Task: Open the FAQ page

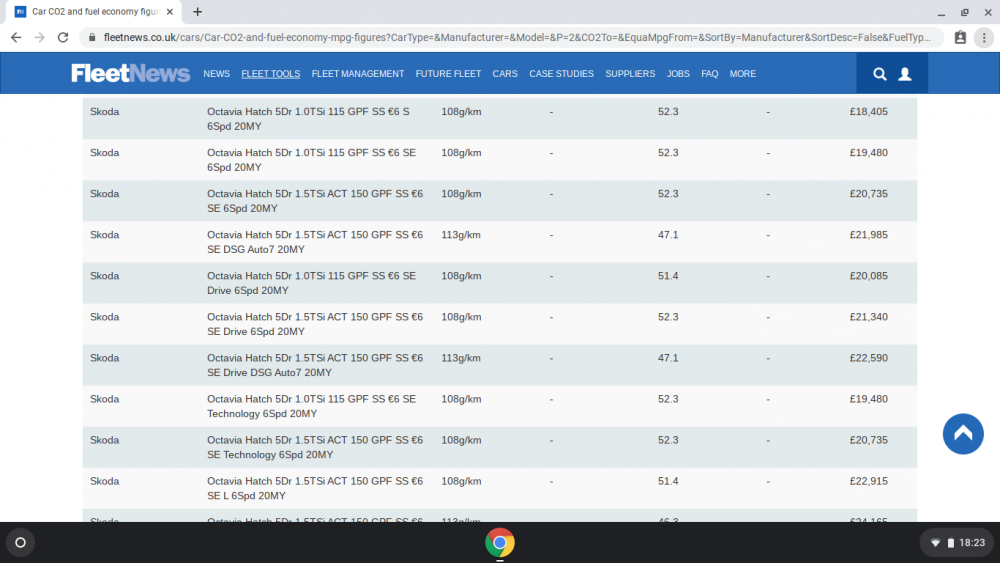Action: pyautogui.click(x=710, y=74)
